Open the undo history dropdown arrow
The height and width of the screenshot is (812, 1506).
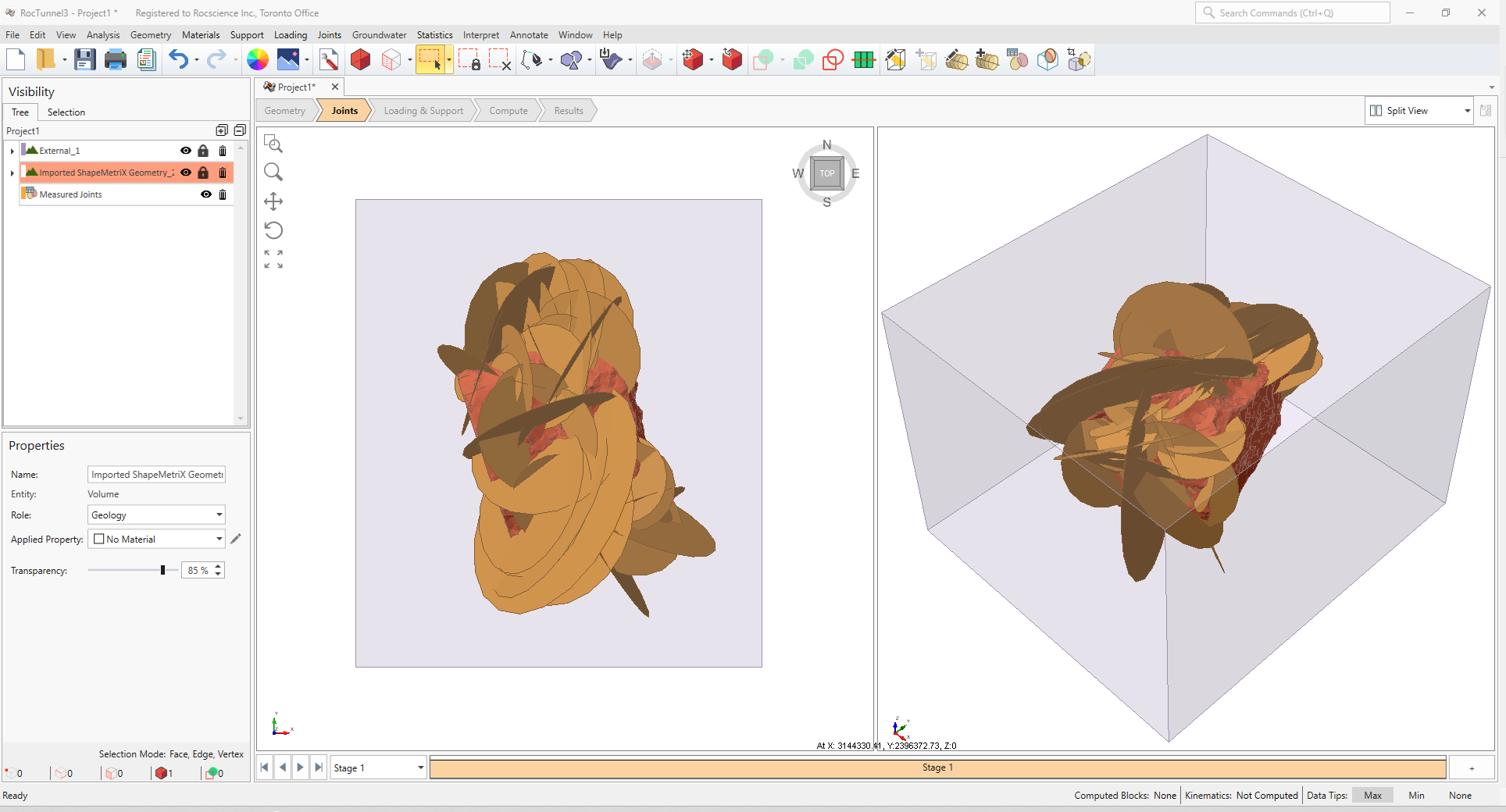(x=197, y=60)
